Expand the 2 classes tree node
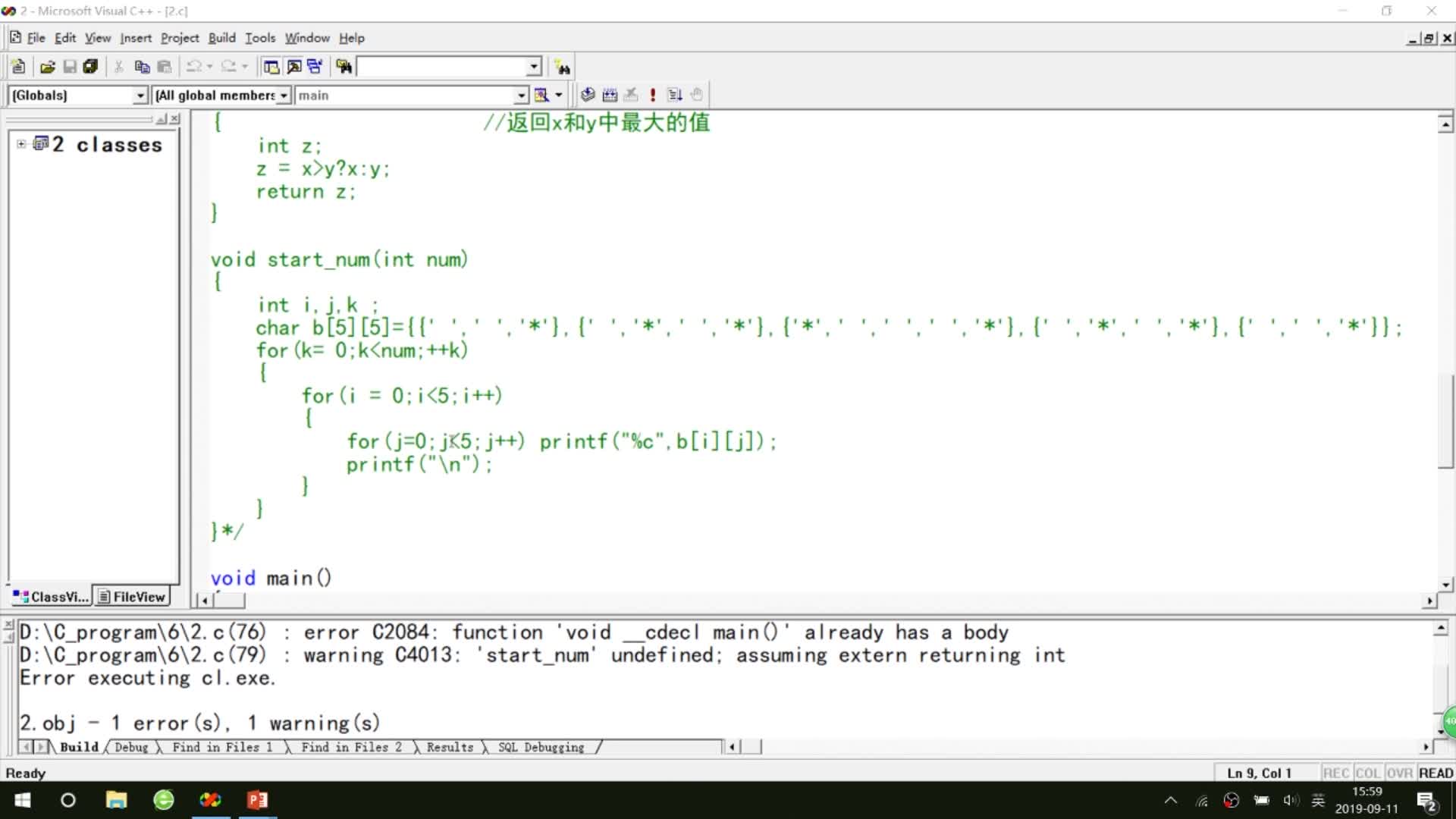 21,144
